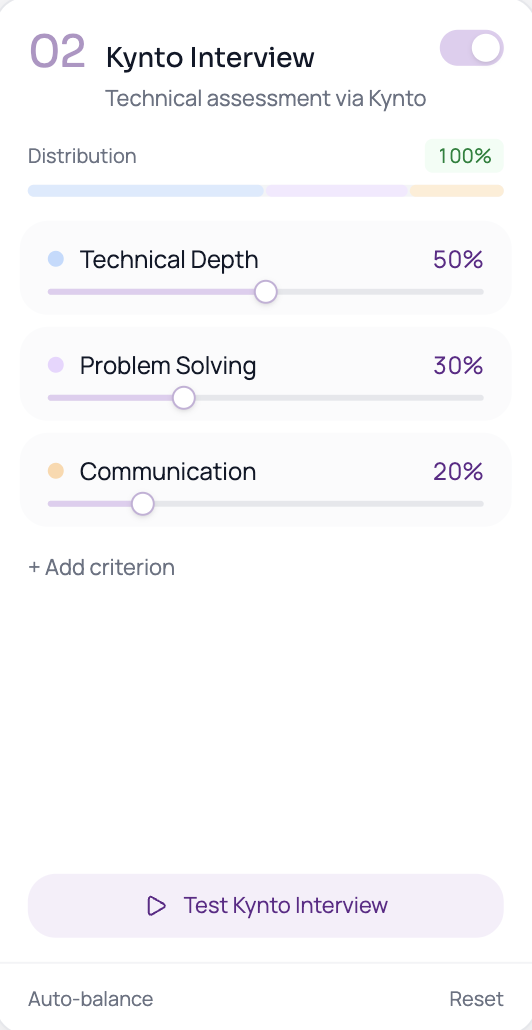Click the blue segment of the distribution bar
This screenshot has width=532, height=1030.
click(x=146, y=191)
